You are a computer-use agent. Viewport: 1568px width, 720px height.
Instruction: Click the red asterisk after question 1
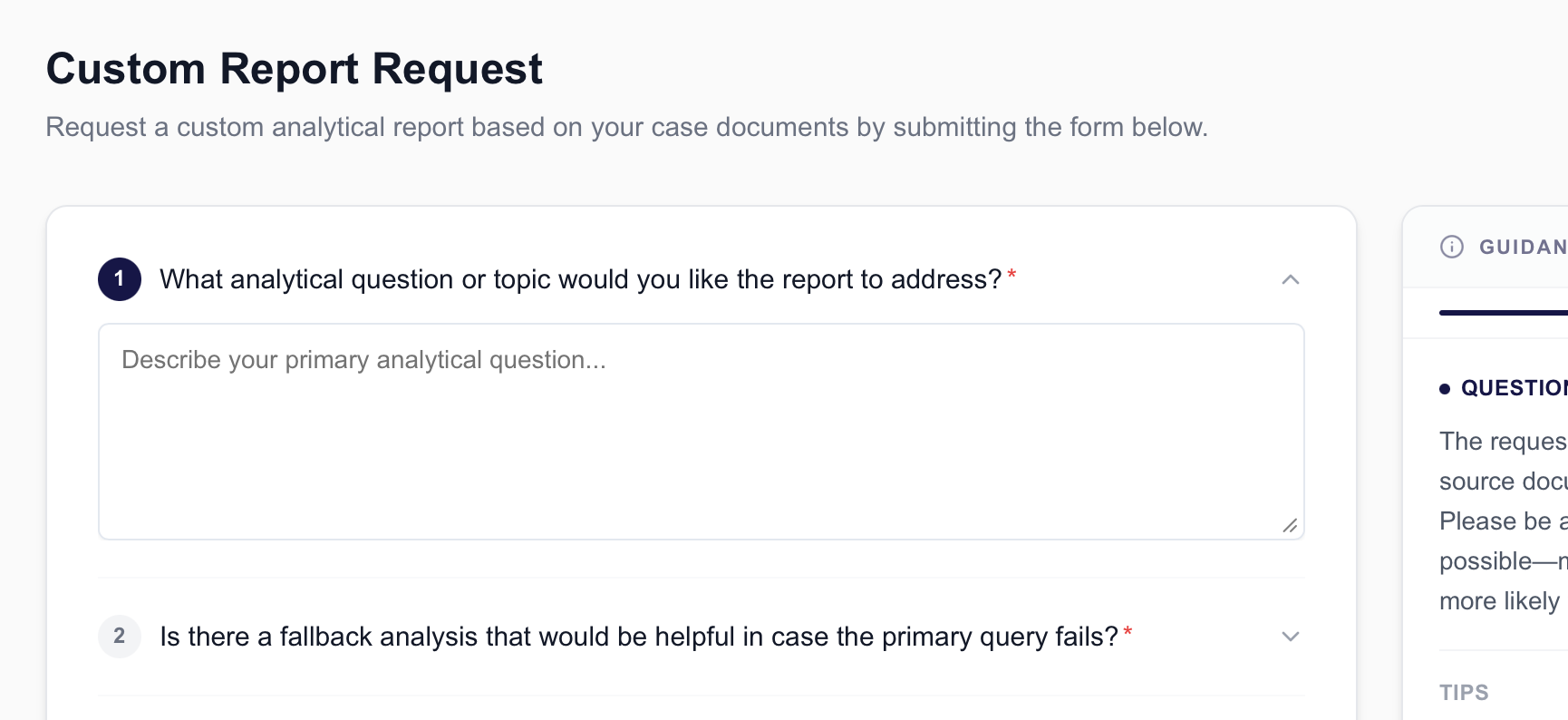tap(1011, 272)
